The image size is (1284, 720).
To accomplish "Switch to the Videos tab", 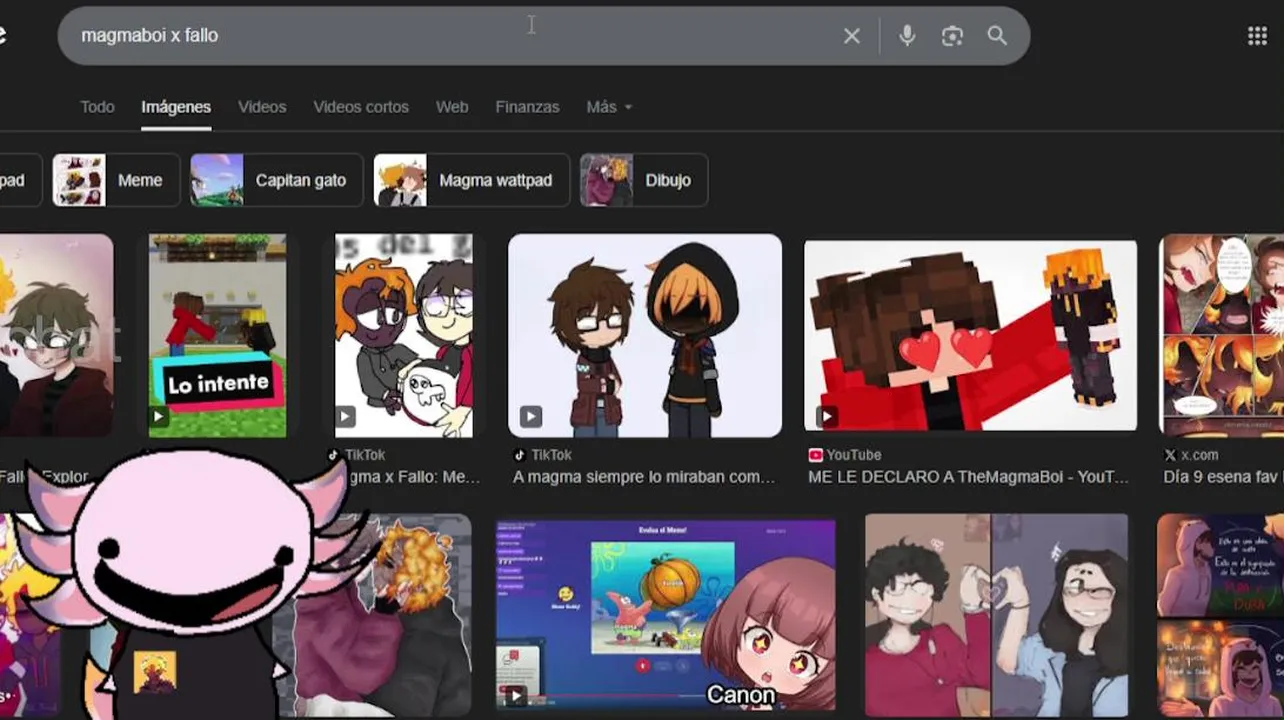I will 262,107.
